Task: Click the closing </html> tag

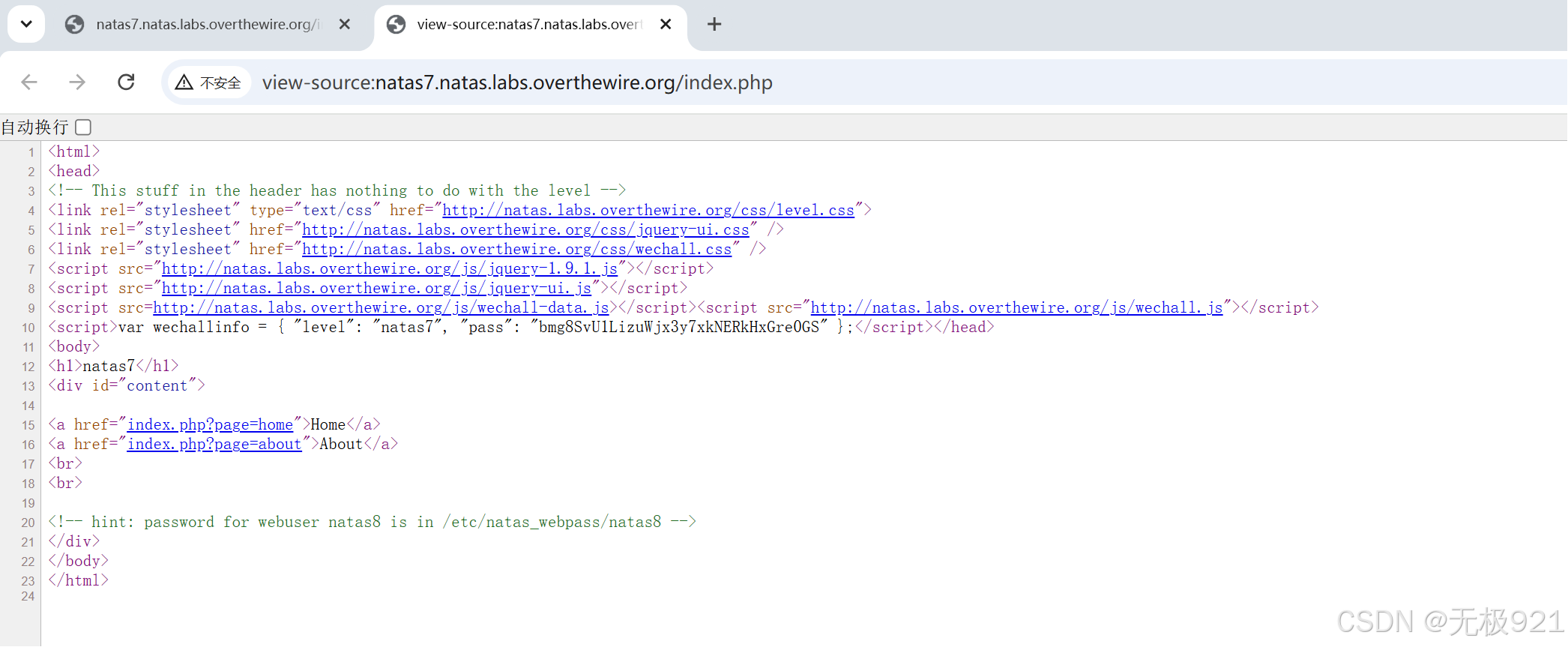Action: tap(79, 581)
